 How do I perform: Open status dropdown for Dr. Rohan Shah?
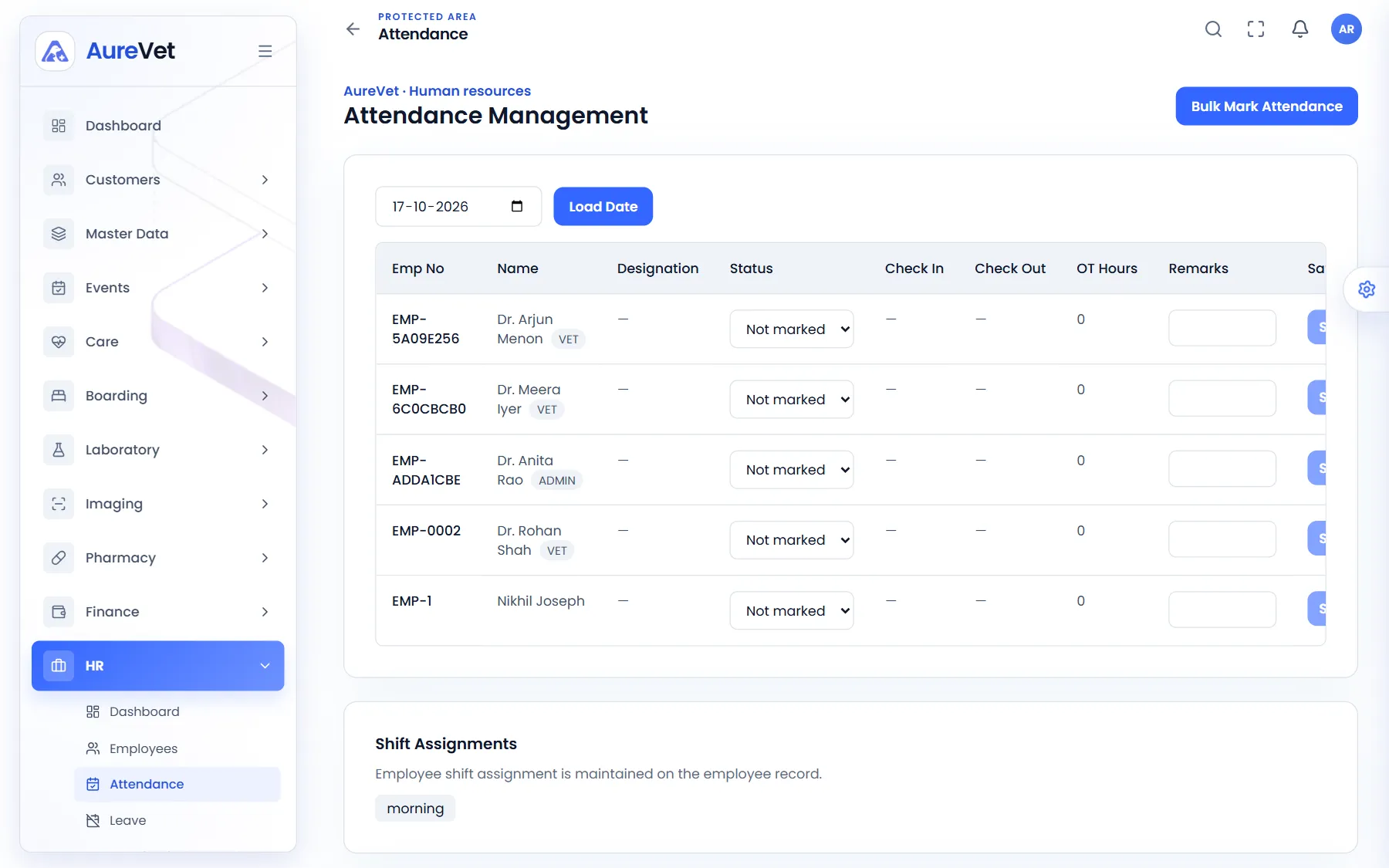tap(792, 540)
